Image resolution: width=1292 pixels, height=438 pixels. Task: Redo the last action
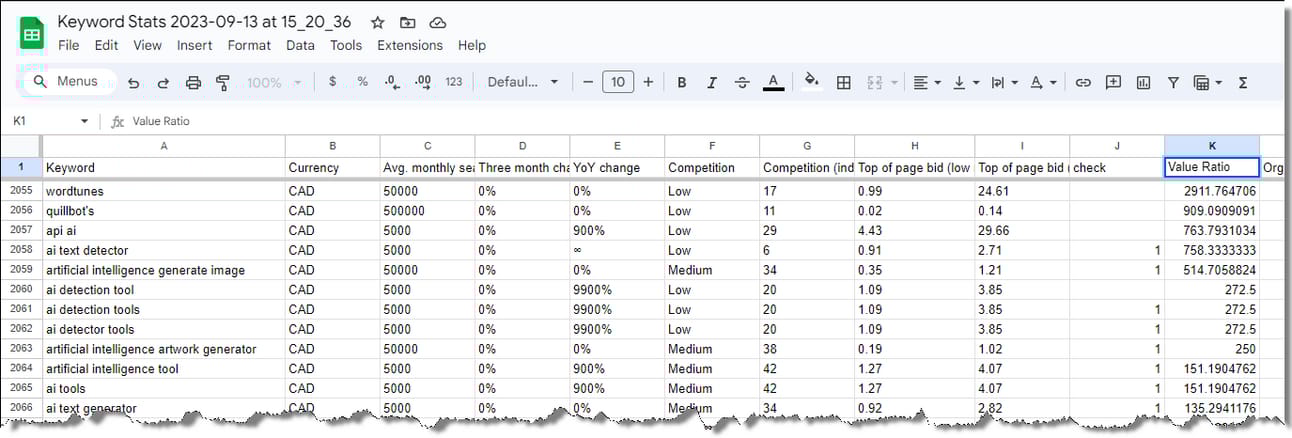[163, 82]
